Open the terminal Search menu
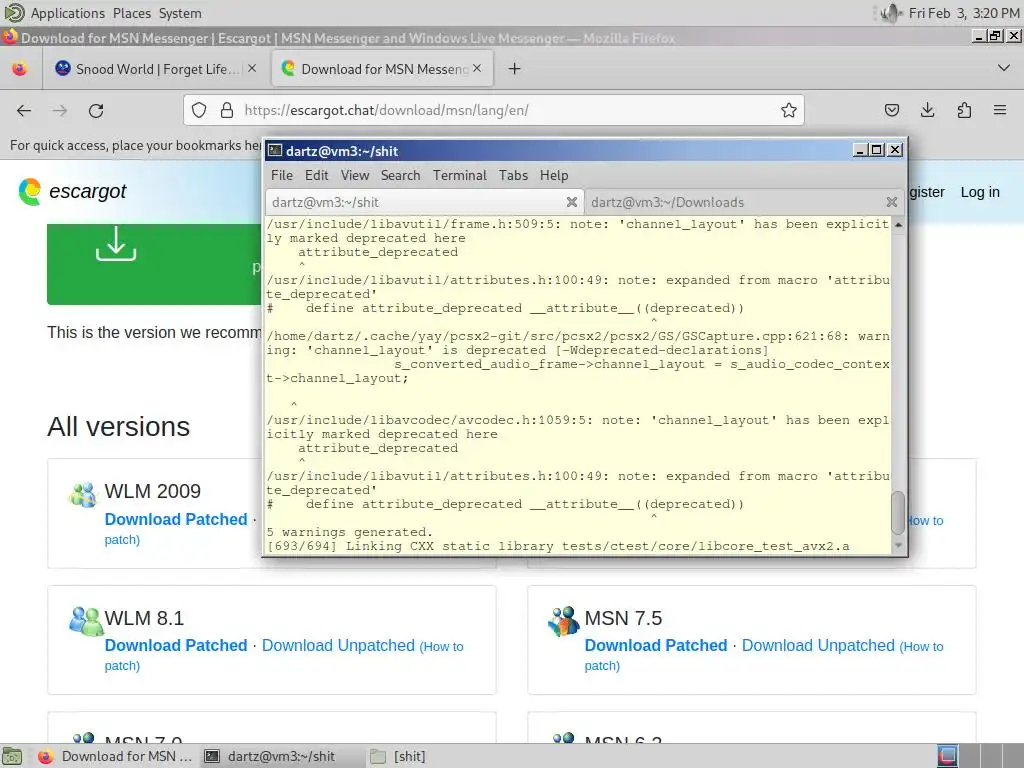This screenshot has width=1024, height=768. (400, 175)
